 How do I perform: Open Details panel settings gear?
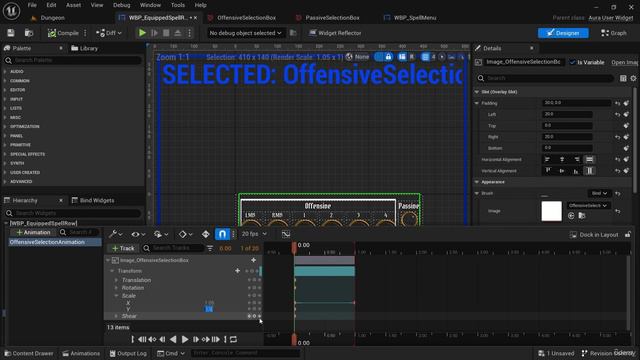633,78
